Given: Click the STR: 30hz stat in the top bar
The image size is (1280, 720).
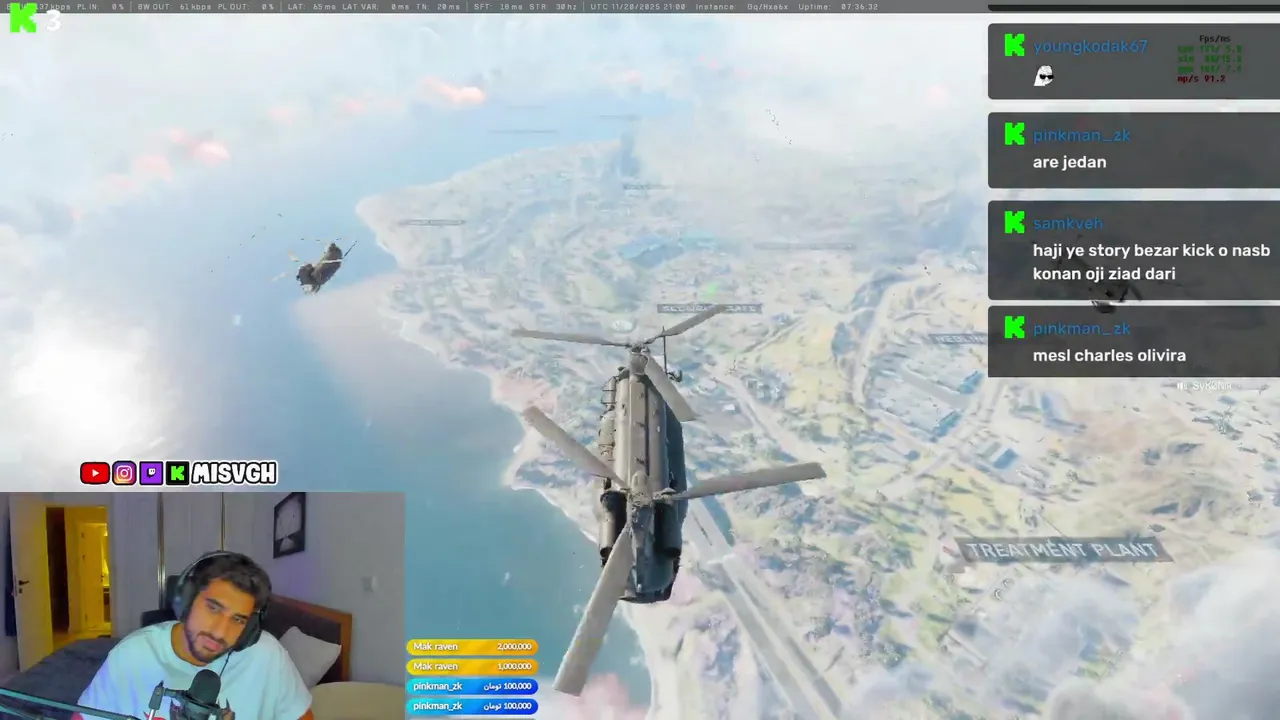Looking at the screenshot, I should [554, 7].
